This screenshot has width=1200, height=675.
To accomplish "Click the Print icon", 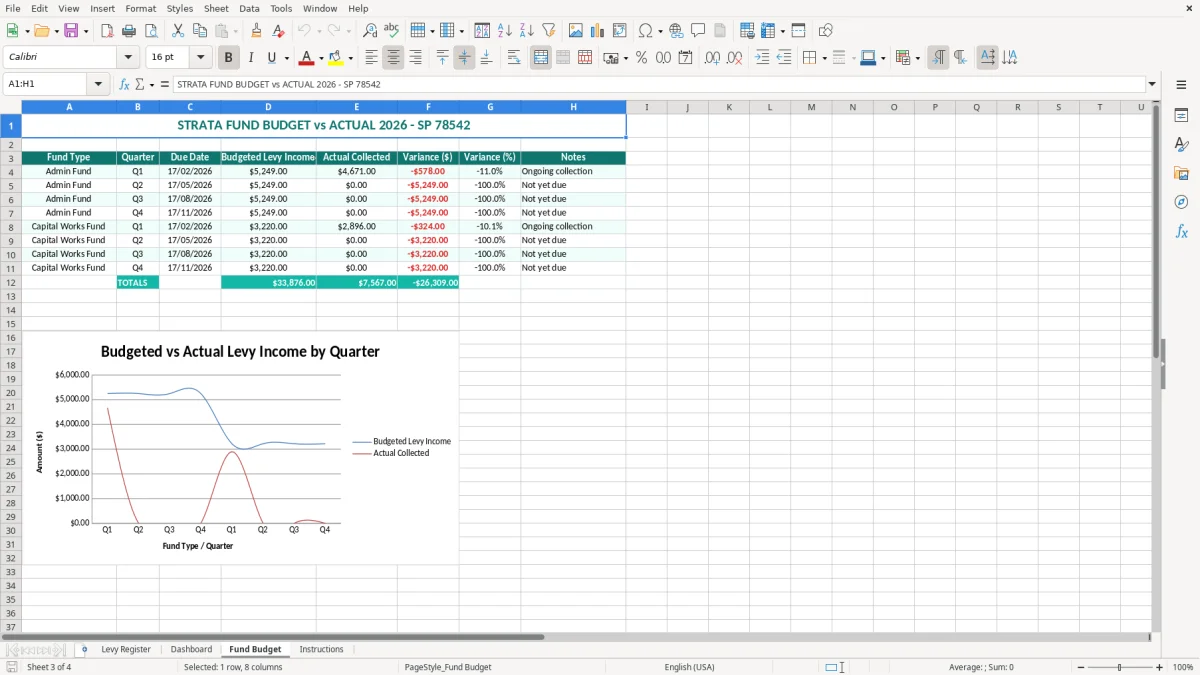I will click(x=128, y=31).
